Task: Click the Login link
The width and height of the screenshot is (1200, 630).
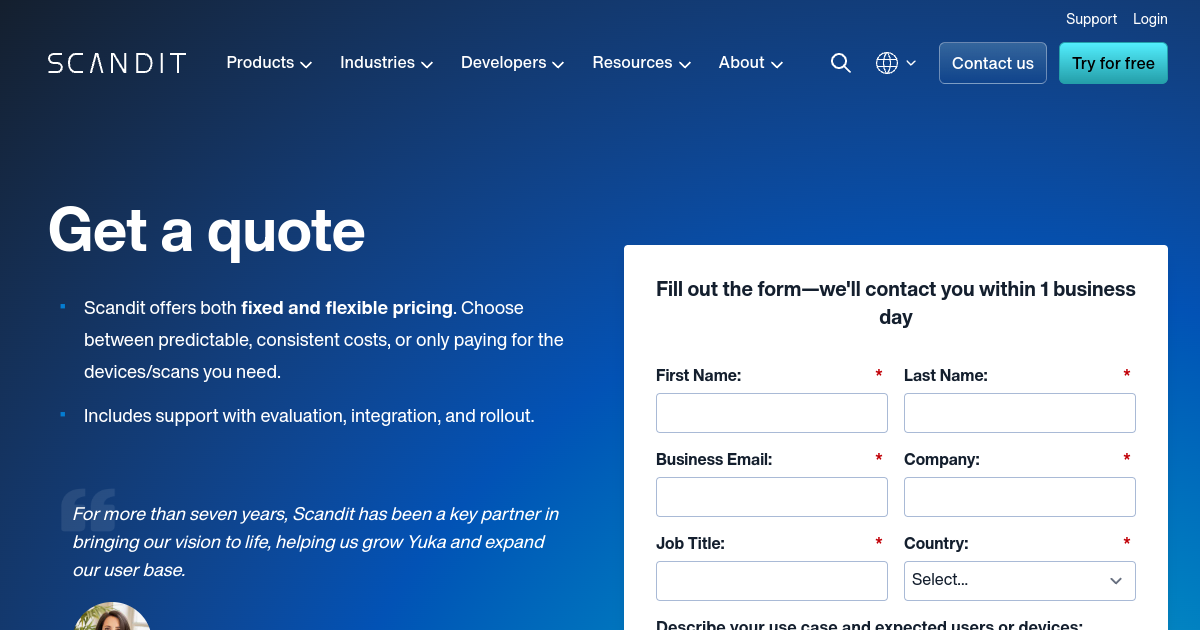Action: [1150, 19]
